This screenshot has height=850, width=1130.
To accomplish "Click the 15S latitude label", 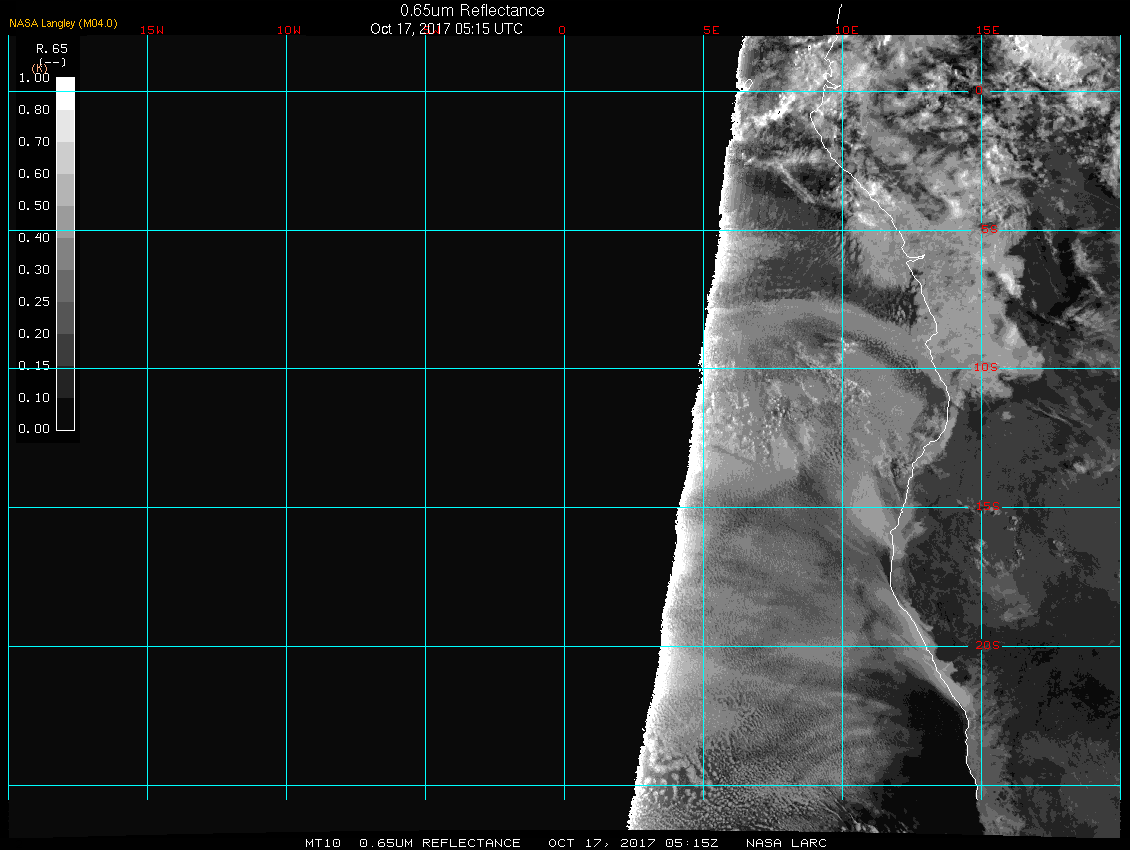I will coord(987,506).
